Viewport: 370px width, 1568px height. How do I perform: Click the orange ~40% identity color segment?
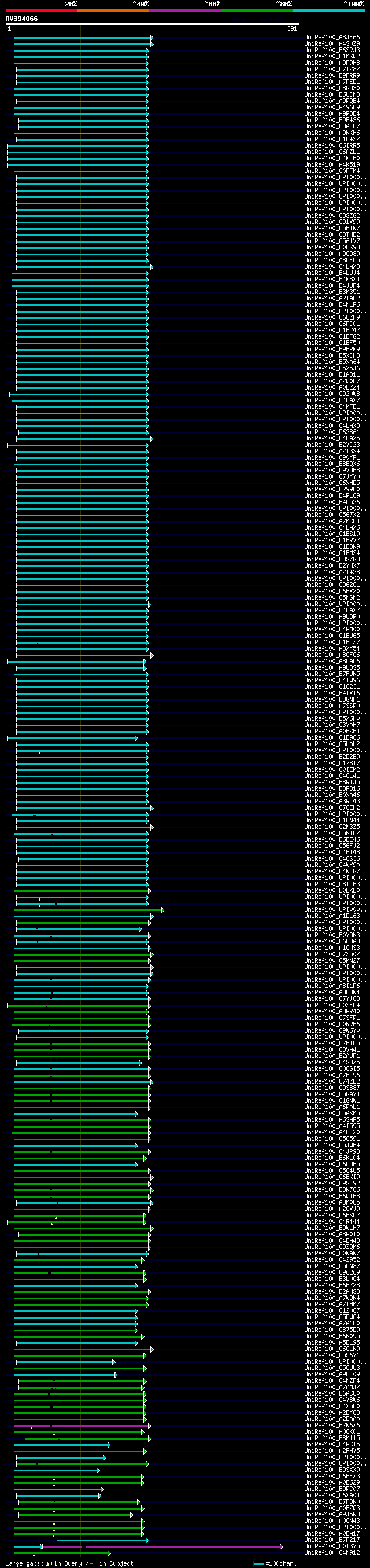113,10
